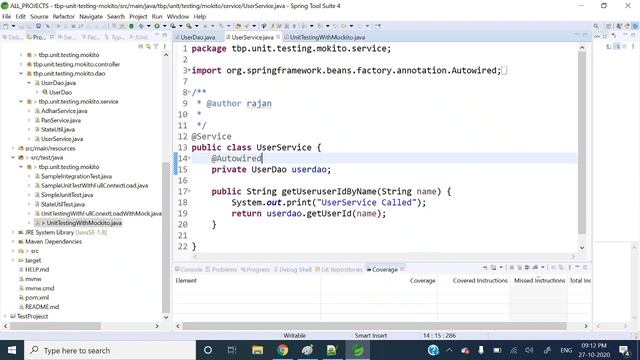
Task: Click Element column header in Coverage
Action: [186, 281]
